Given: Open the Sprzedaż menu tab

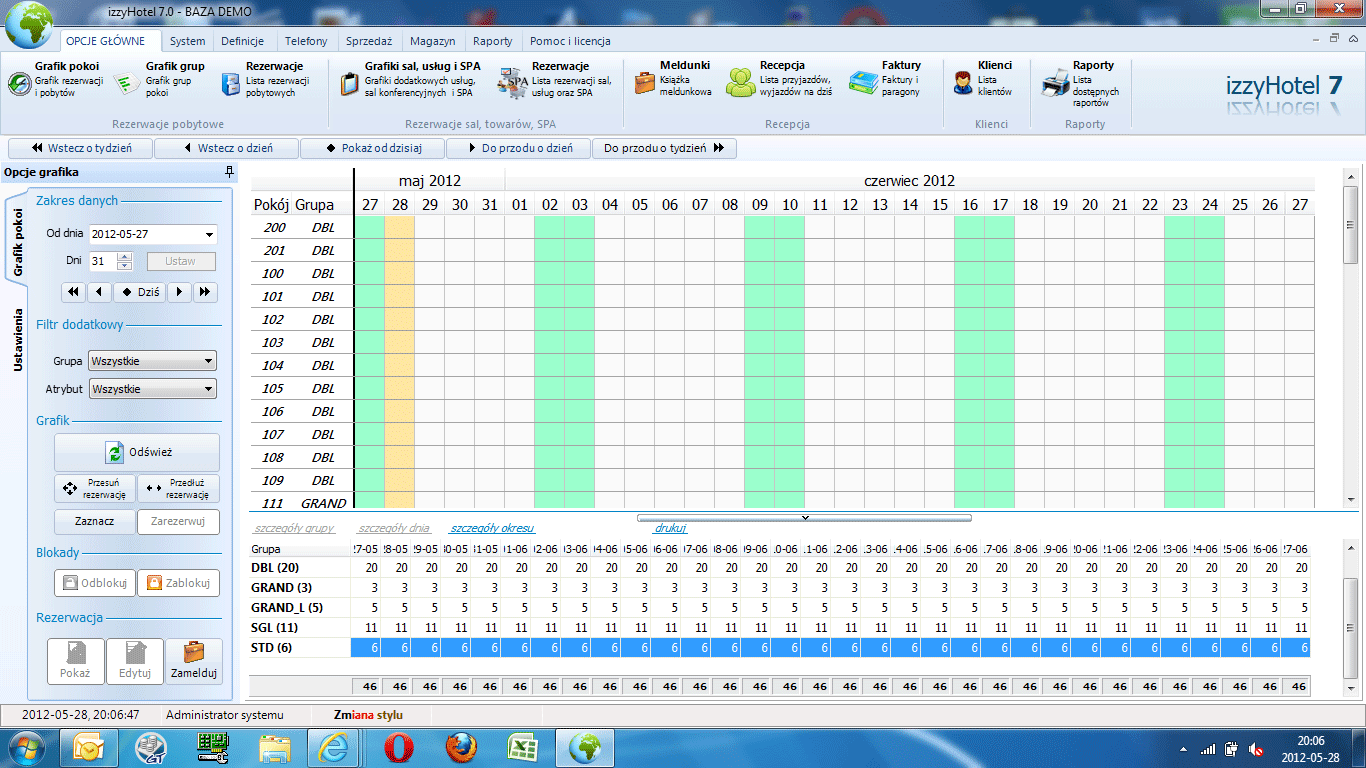Looking at the screenshot, I should point(369,41).
